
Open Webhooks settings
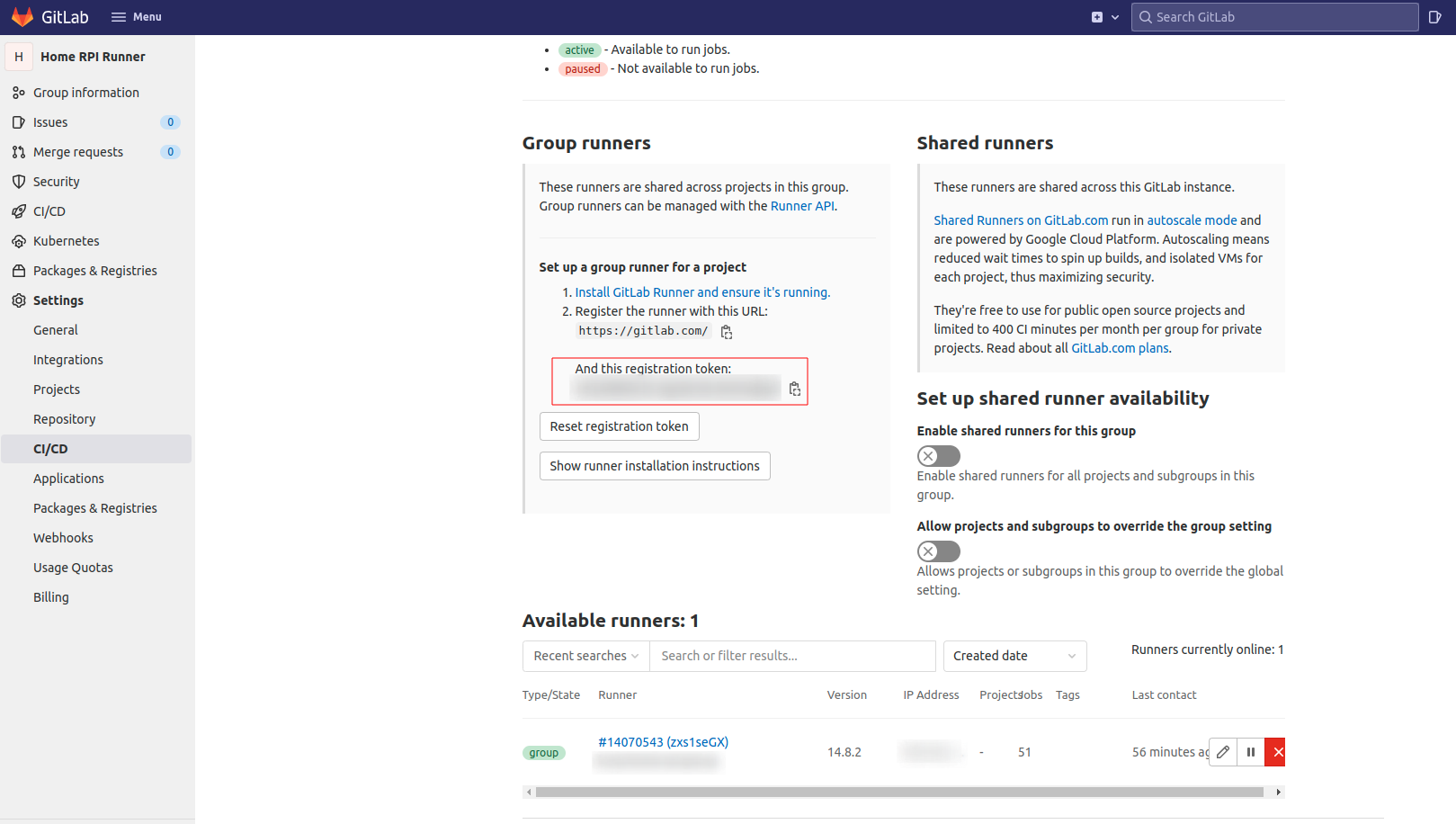tap(63, 538)
